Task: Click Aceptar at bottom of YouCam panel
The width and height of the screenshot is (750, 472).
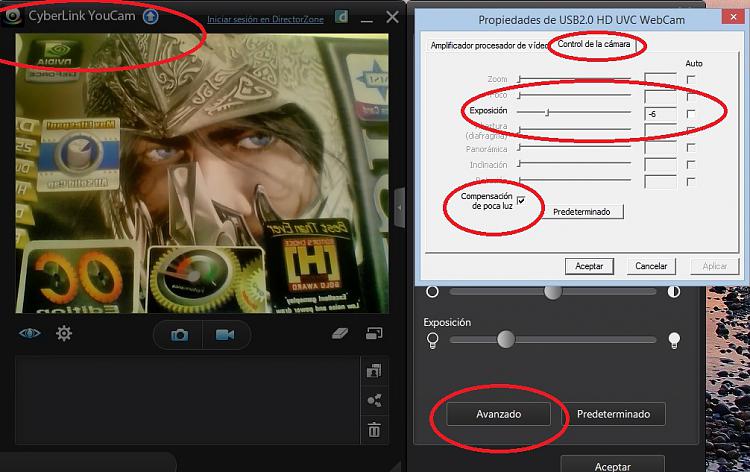Action: pyautogui.click(x=613, y=466)
